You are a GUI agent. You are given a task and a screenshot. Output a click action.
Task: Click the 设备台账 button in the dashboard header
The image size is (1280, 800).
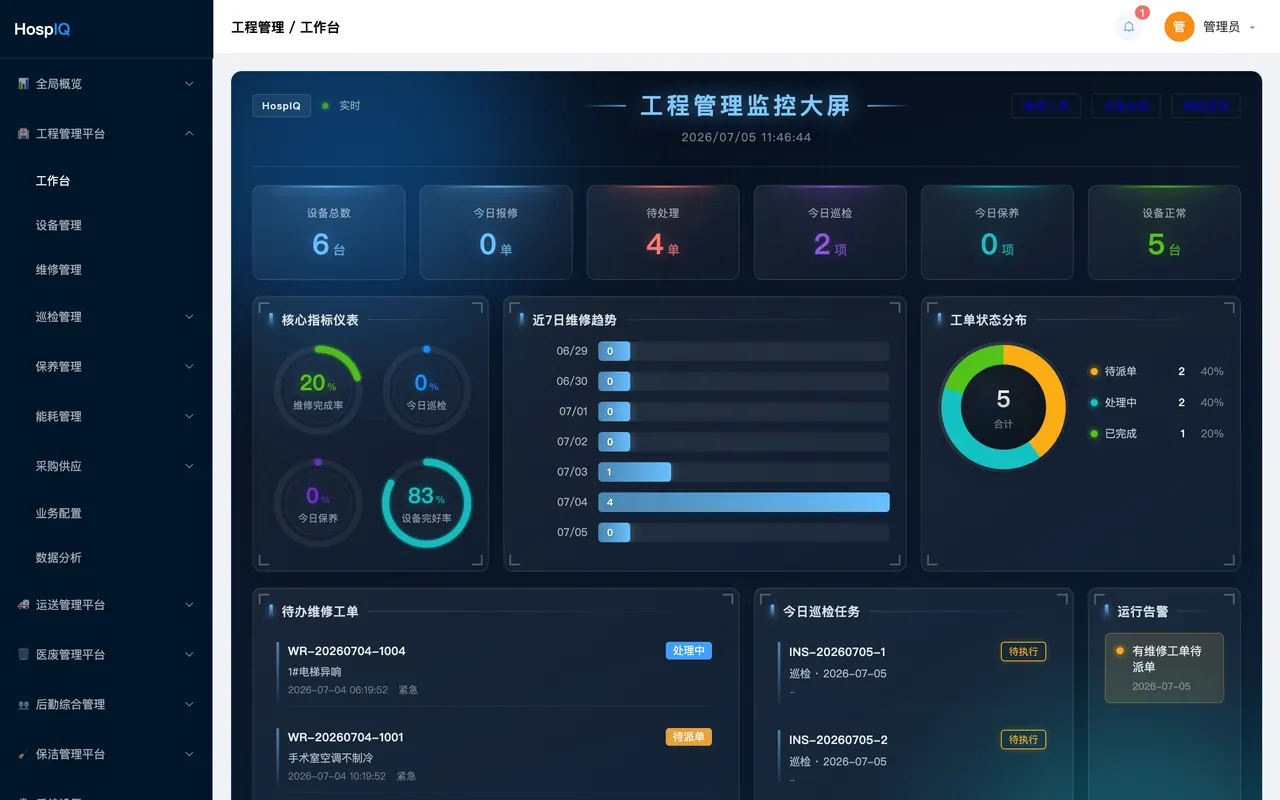click(1126, 106)
